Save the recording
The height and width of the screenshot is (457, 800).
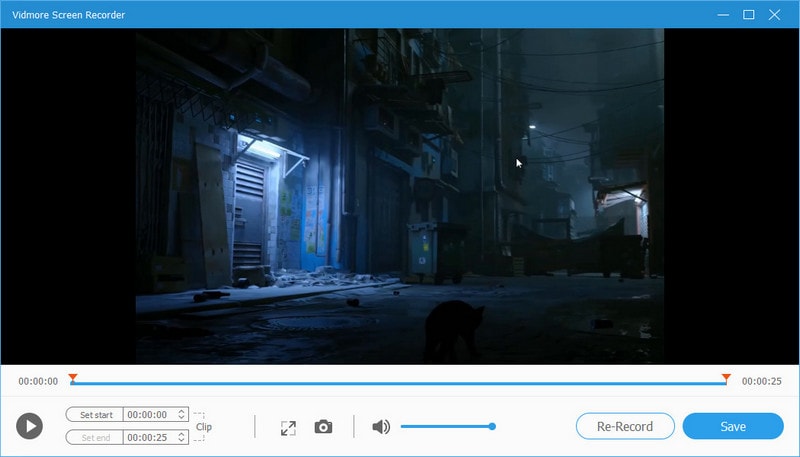click(x=733, y=426)
